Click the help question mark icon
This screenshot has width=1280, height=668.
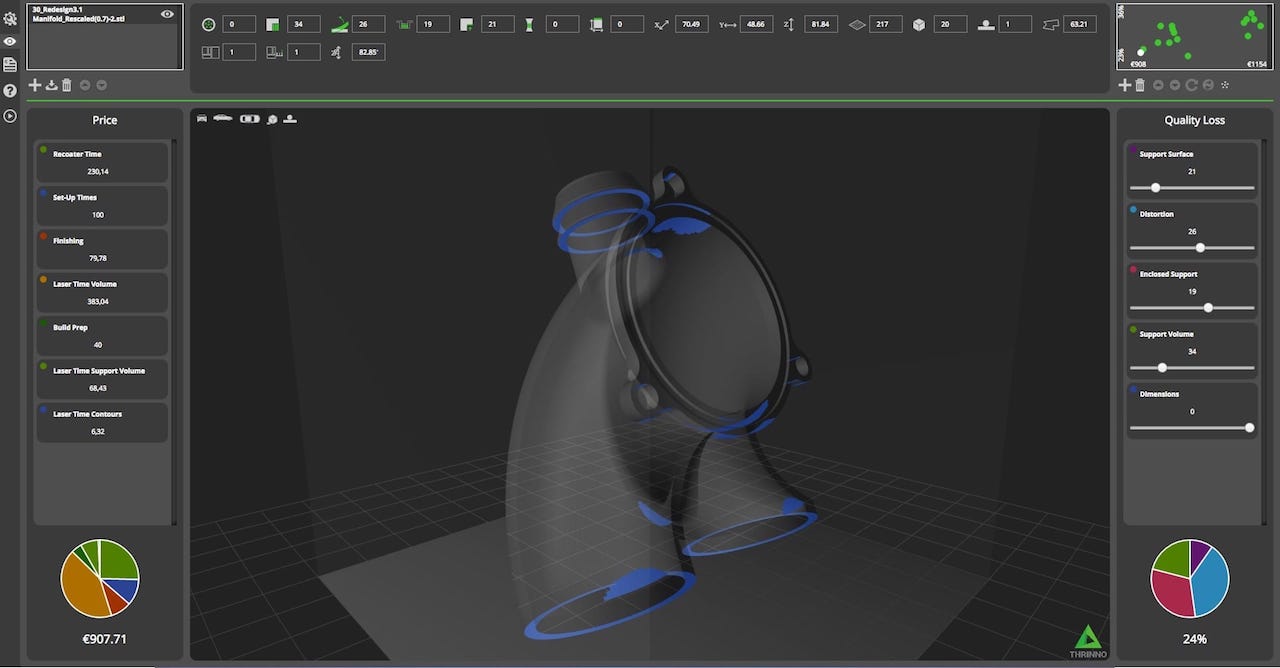10,91
